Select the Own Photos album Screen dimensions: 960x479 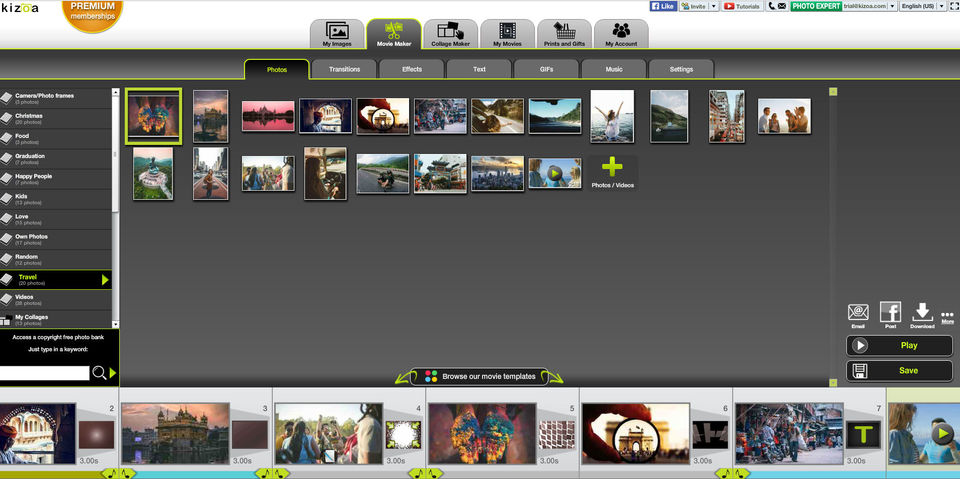point(56,240)
